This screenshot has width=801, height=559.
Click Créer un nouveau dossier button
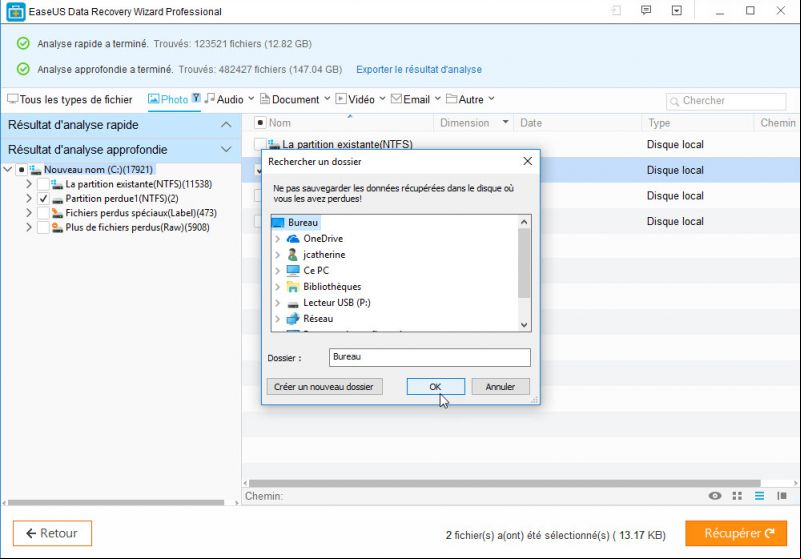tap(324, 387)
